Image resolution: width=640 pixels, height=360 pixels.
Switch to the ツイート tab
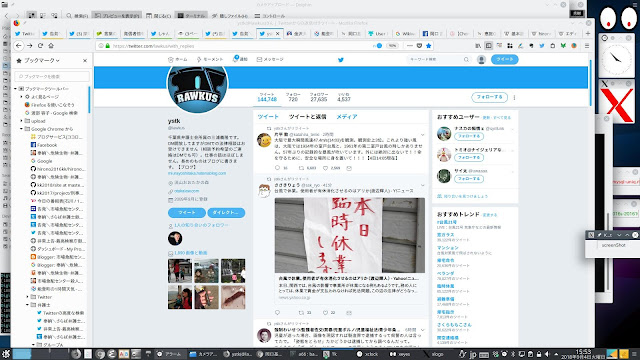(x=268, y=117)
